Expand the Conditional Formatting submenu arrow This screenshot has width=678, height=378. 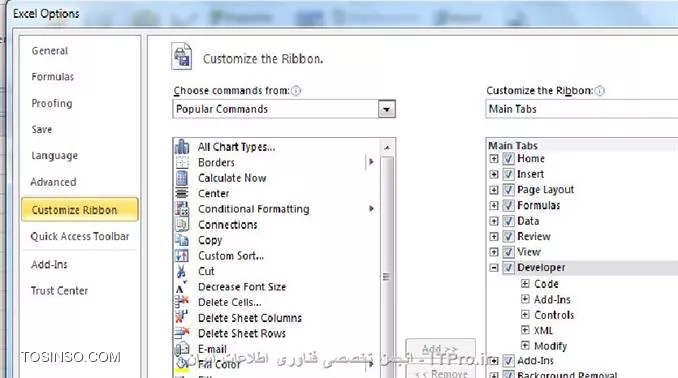371,209
